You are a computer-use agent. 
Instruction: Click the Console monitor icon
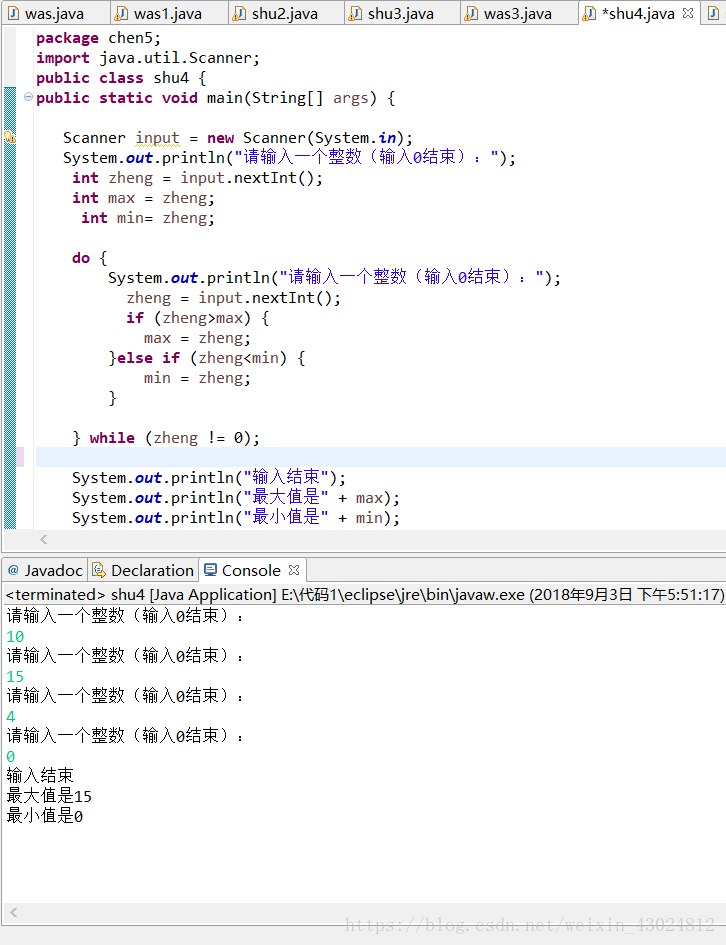click(x=210, y=570)
